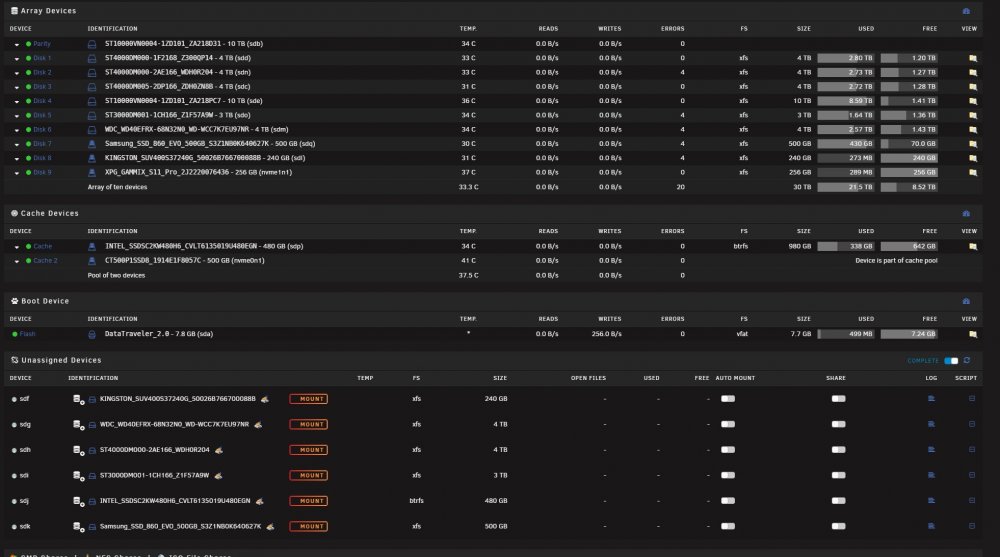Click the Array Devices section title
The height and width of the screenshot is (557, 1000).
point(48,11)
